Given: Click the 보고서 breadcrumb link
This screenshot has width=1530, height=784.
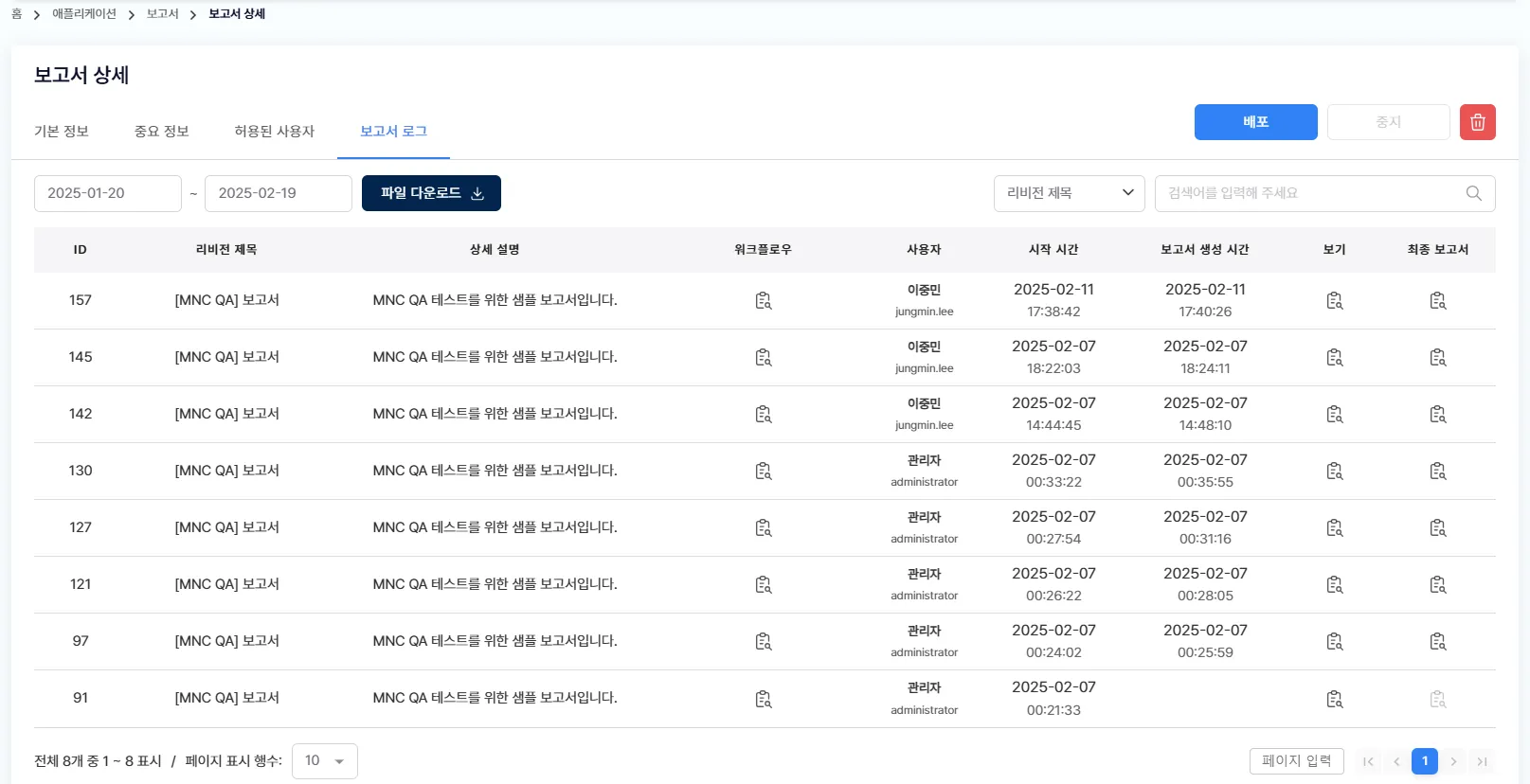Looking at the screenshot, I should coord(162,14).
